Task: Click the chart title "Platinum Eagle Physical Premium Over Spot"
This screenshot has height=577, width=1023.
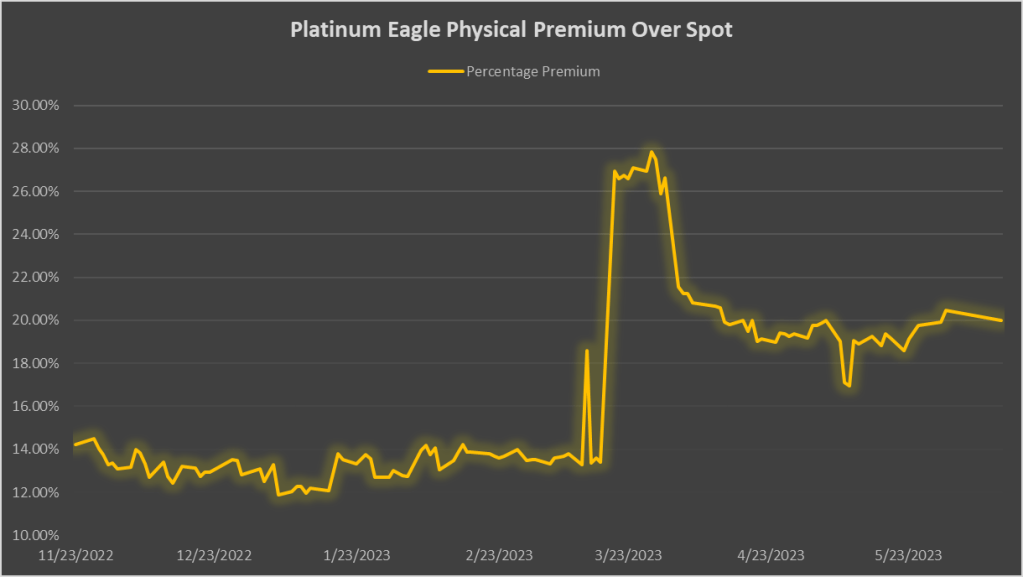Action: click(x=511, y=30)
